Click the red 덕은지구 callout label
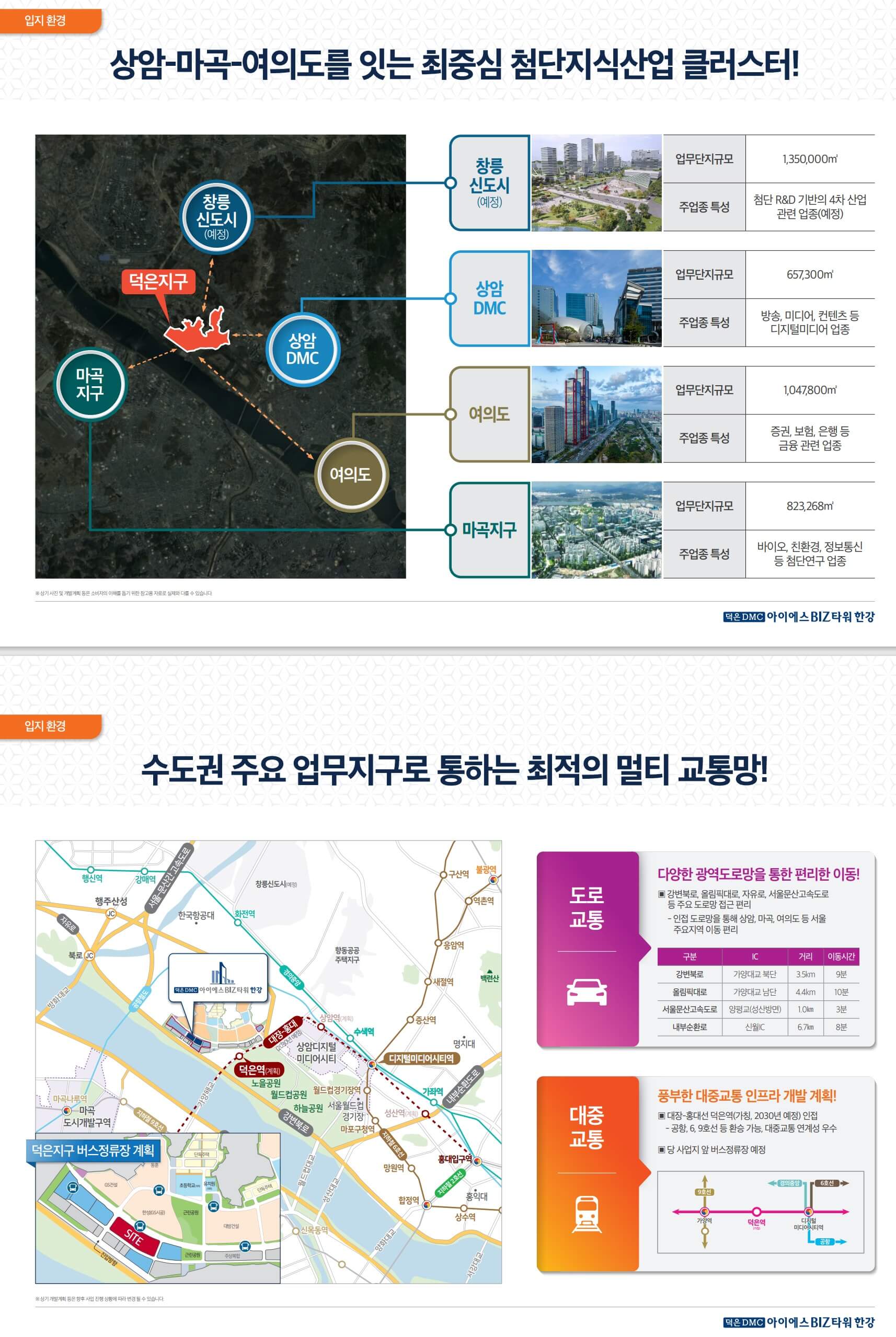 tap(158, 282)
